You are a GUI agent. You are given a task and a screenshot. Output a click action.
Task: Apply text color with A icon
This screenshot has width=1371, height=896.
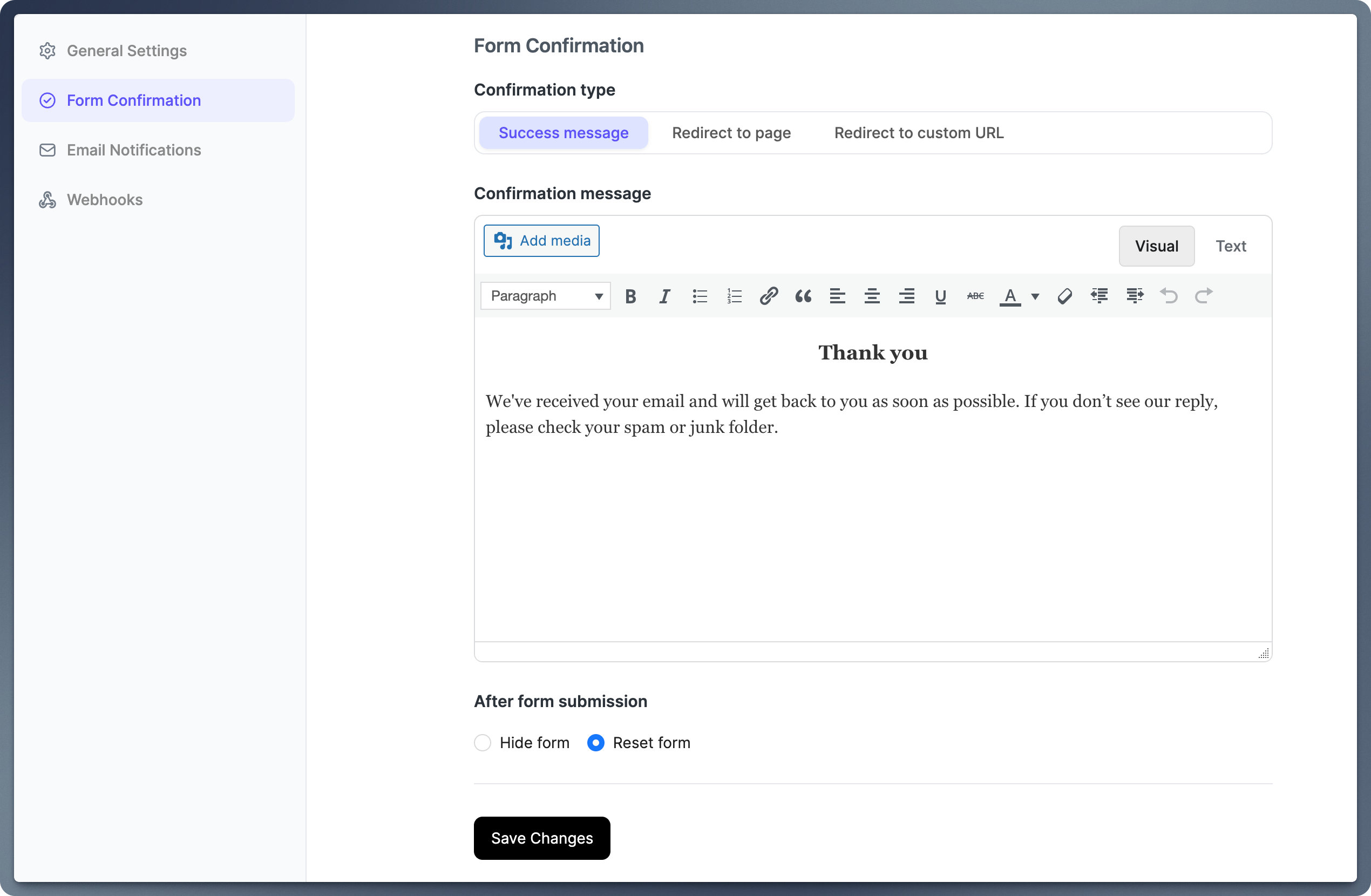point(1010,296)
